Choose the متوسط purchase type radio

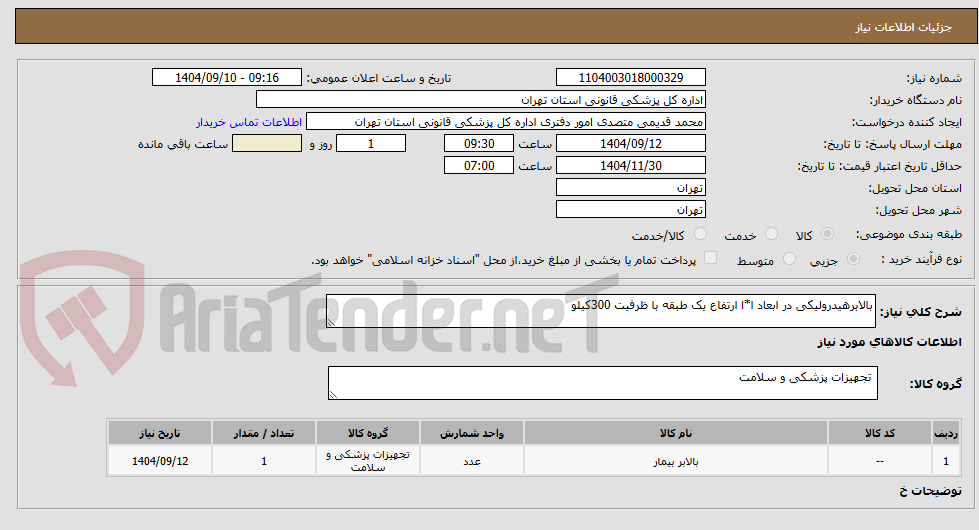click(789, 259)
